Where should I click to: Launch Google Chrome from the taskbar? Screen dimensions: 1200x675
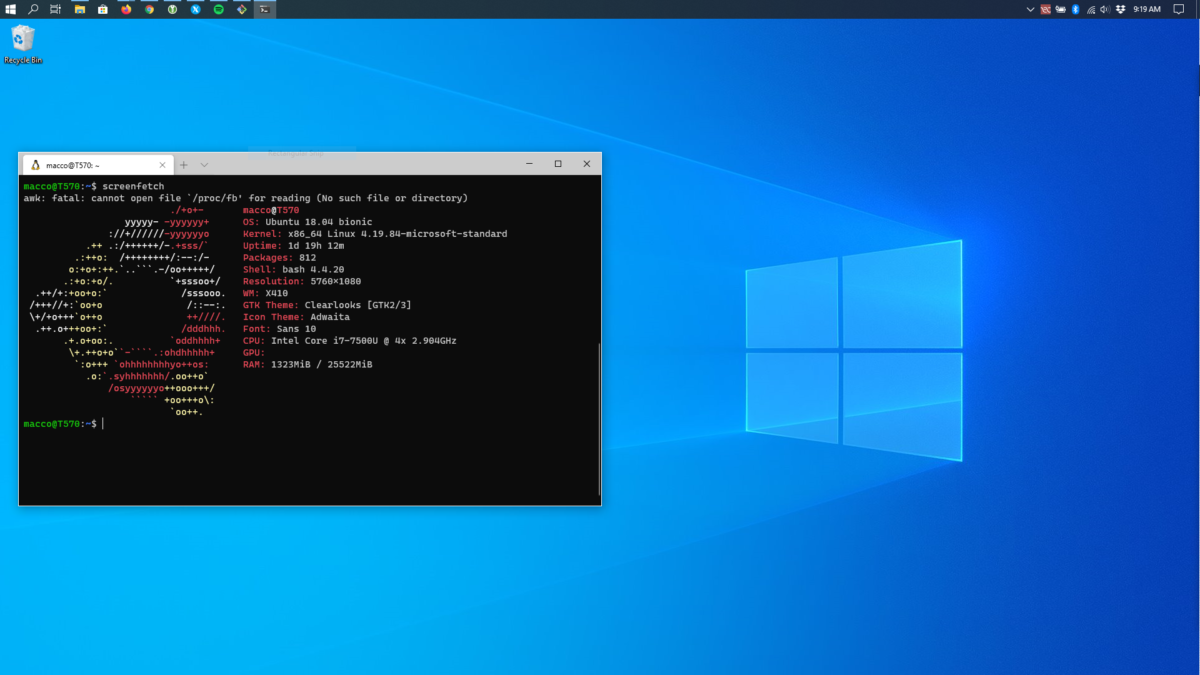tap(149, 9)
